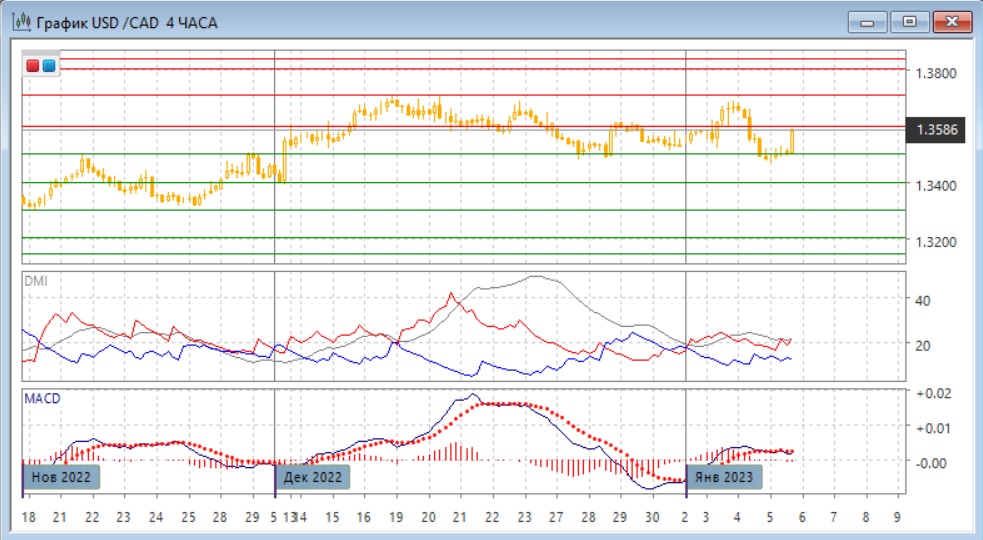The image size is (983, 540).
Task: Click the blue square button on chart
Action: (x=49, y=66)
